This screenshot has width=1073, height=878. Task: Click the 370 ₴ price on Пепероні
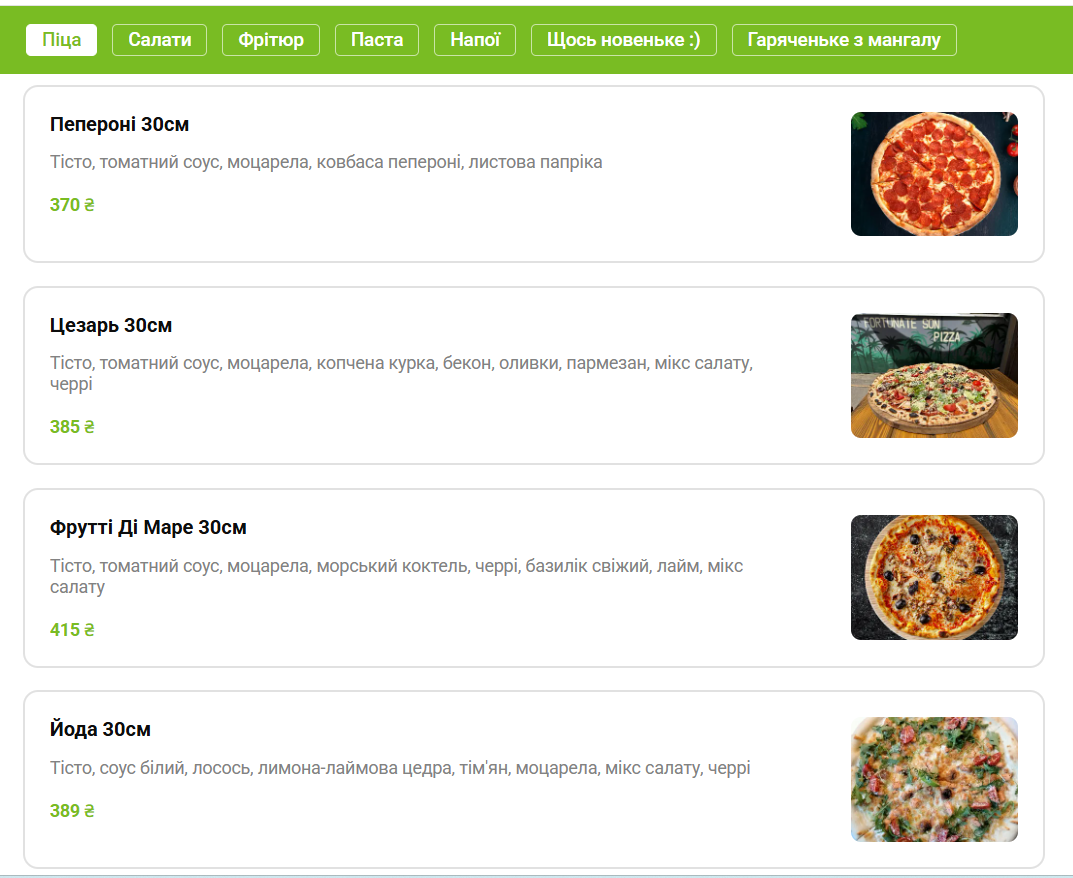coord(71,205)
